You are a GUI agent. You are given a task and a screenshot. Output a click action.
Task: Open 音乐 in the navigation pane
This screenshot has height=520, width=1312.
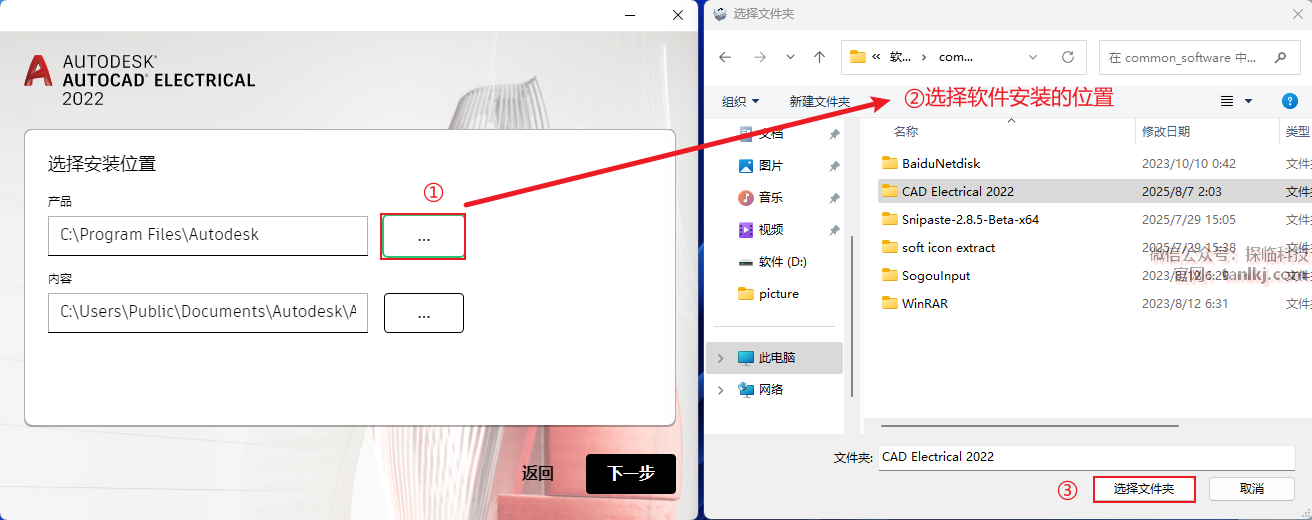tap(771, 197)
